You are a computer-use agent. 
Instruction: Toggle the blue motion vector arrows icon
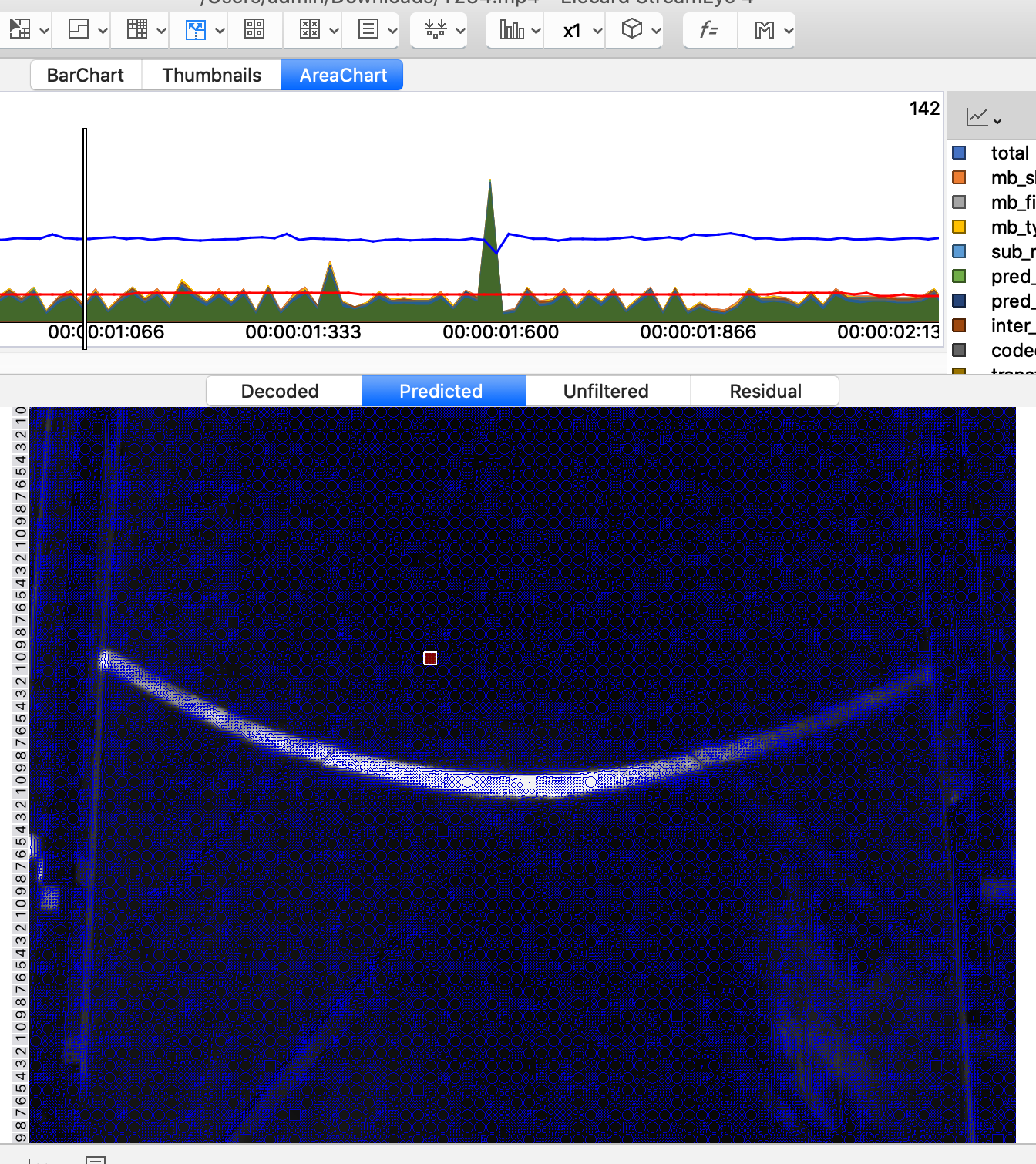point(196,30)
